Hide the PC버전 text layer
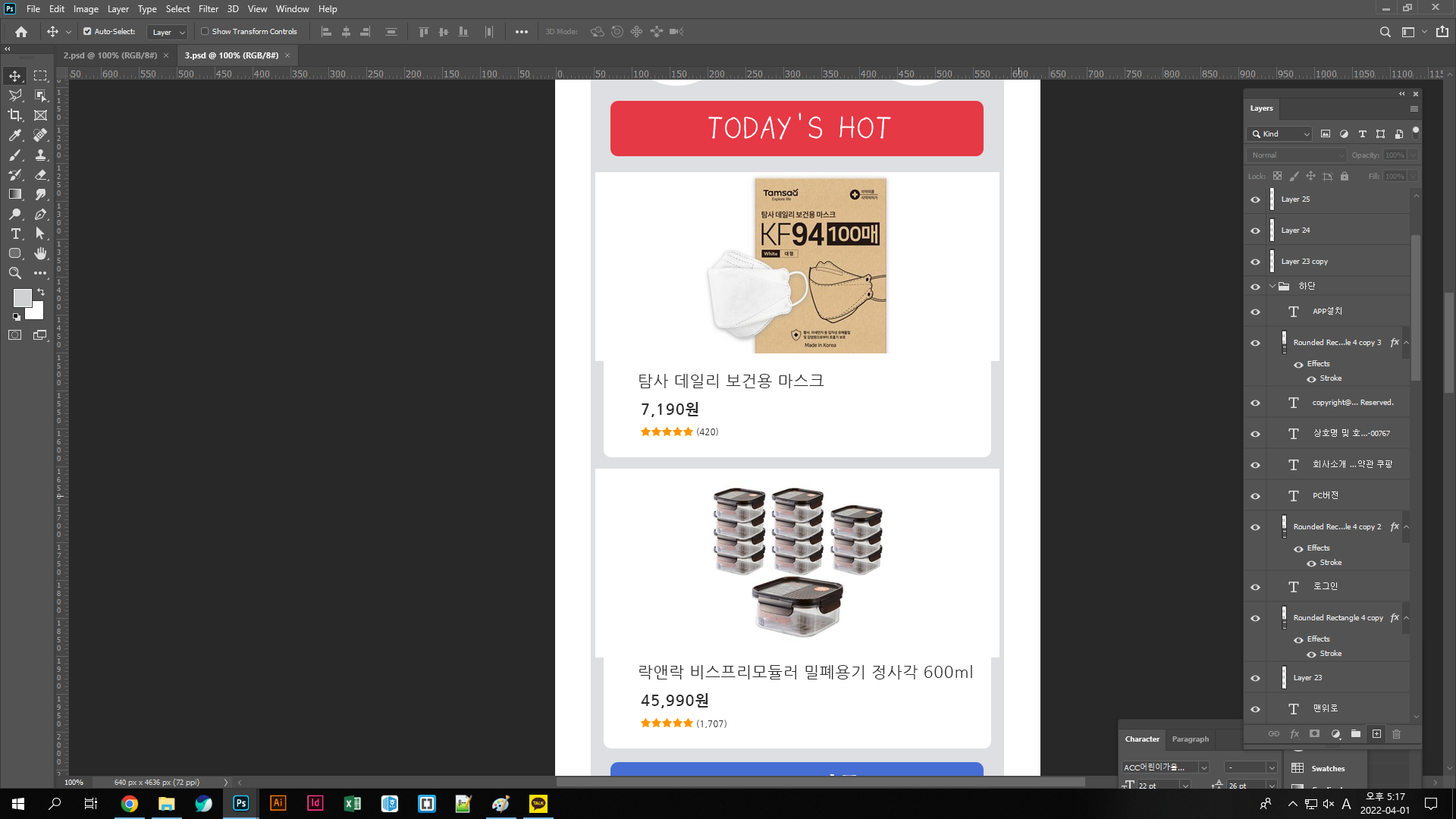 [1255, 497]
